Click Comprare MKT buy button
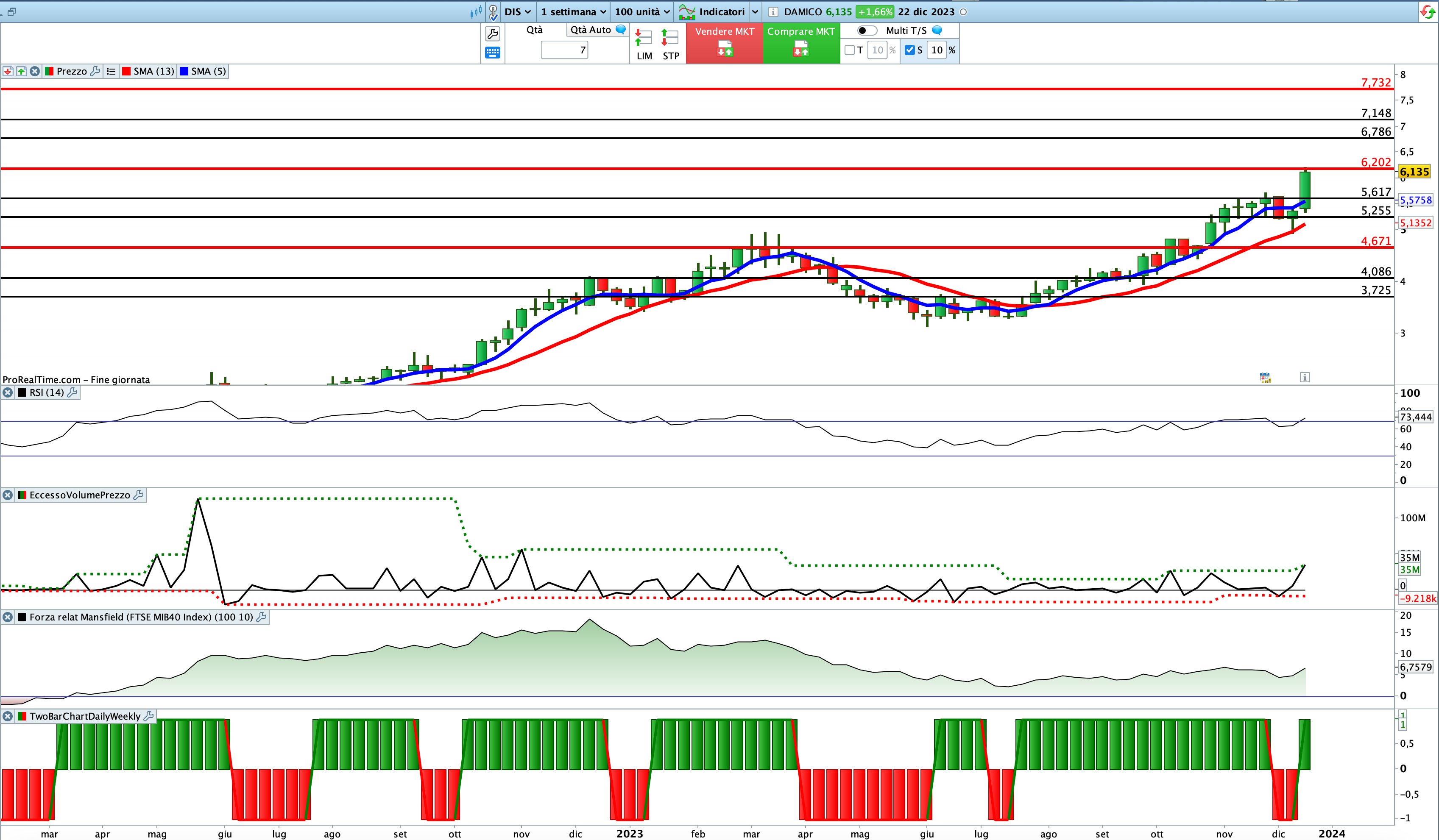The width and height of the screenshot is (1439, 840). point(801,43)
